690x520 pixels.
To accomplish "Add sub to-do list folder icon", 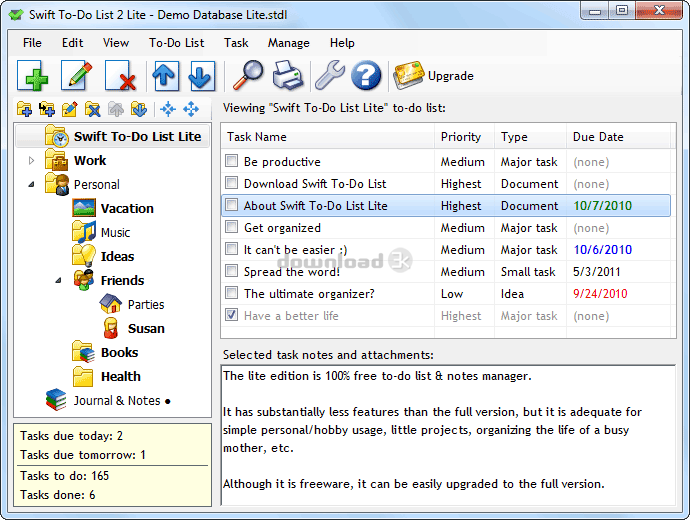I will coord(47,109).
